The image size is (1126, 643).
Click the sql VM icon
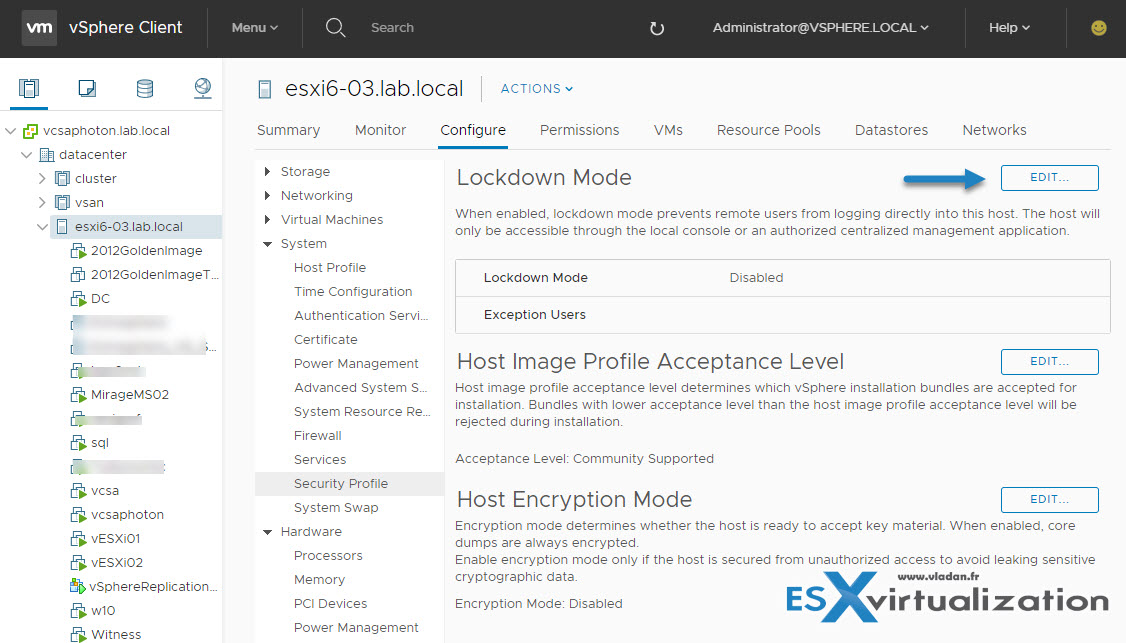point(78,443)
